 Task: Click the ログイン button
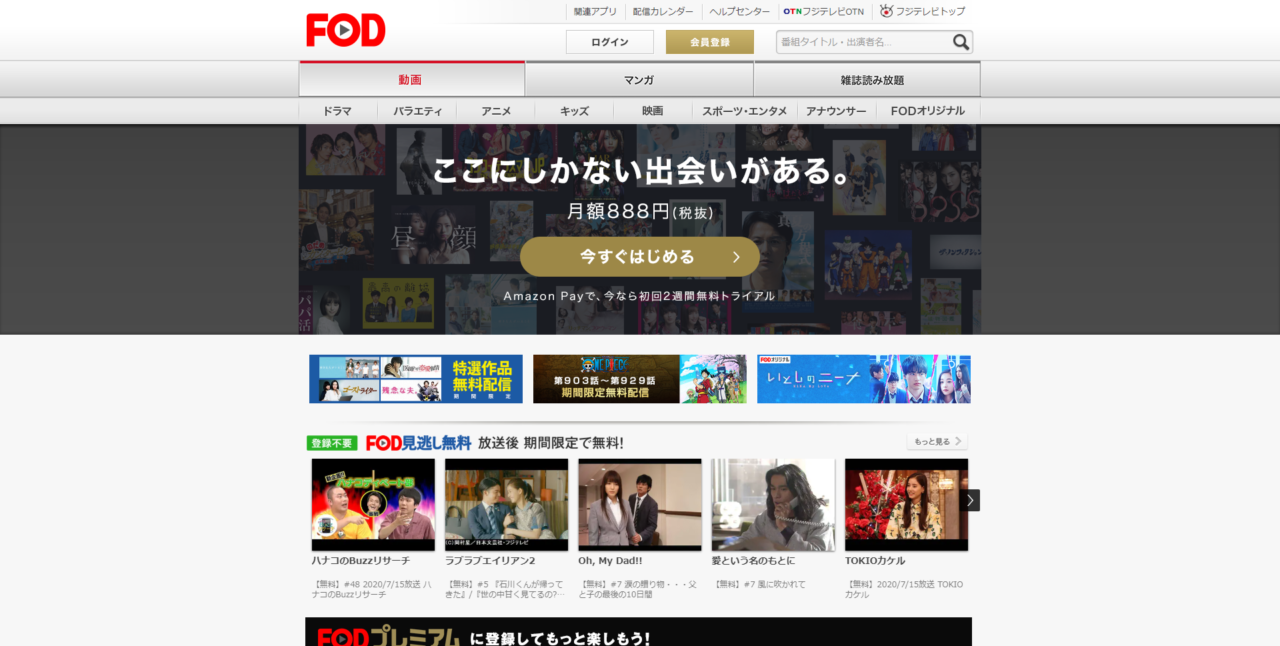click(x=610, y=42)
